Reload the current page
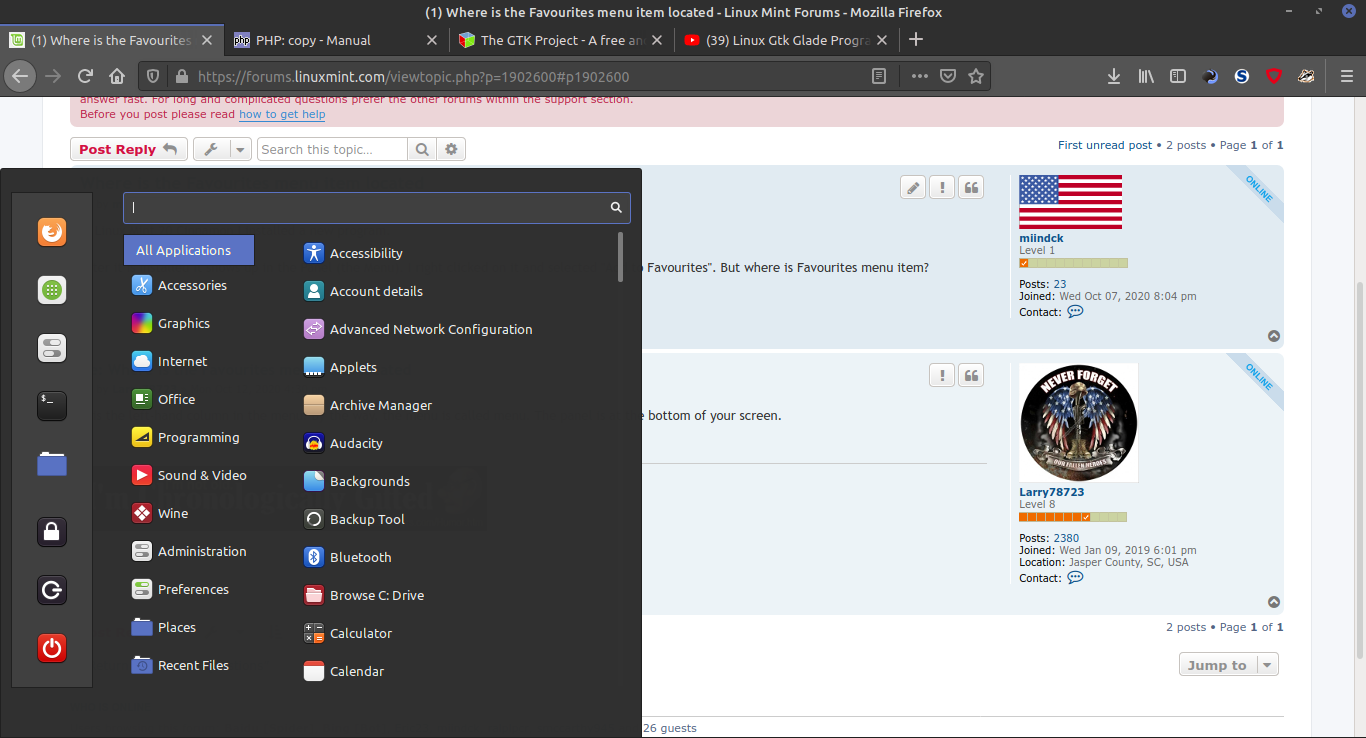The image size is (1366, 738). click(85, 76)
